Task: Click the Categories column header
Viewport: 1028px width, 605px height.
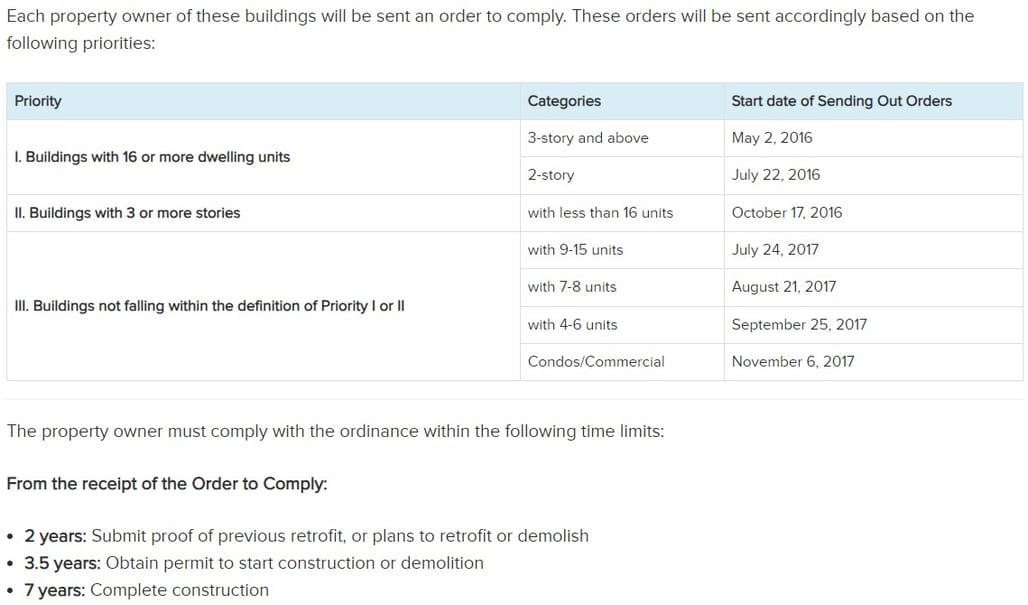Action: pos(622,101)
